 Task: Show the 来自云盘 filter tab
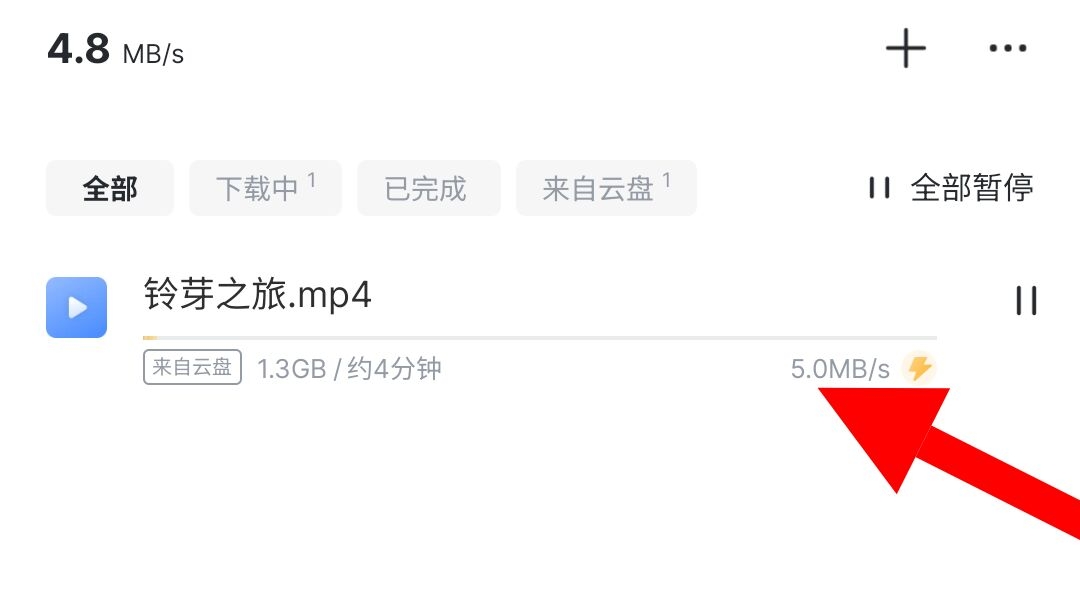pos(606,188)
